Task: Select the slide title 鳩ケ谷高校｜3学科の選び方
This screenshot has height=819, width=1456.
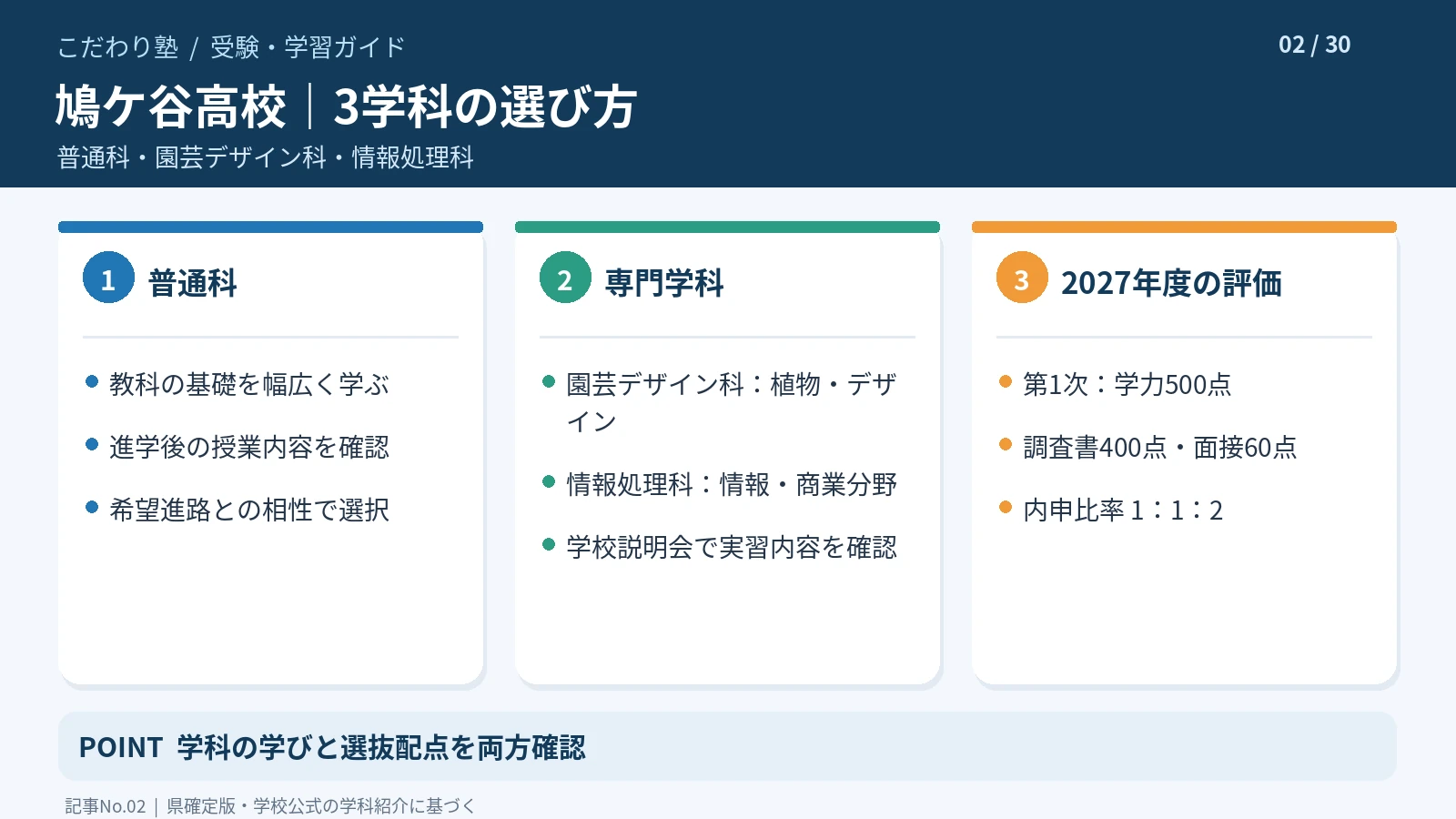Action: click(346, 106)
